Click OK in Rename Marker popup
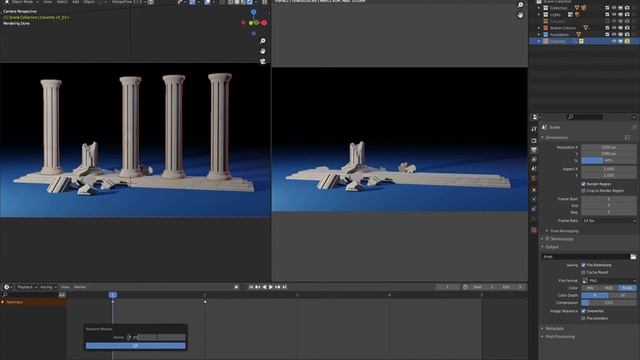The width and height of the screenshot is (640, 360). [136, 346]
